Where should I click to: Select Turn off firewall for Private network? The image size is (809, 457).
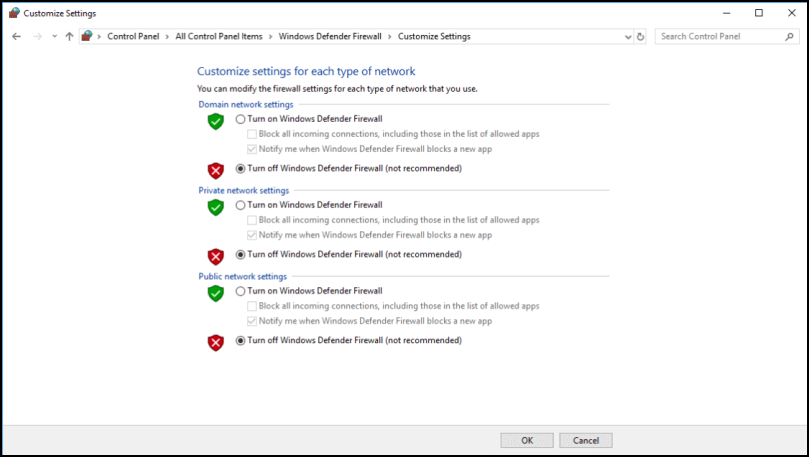pos(240,255)
